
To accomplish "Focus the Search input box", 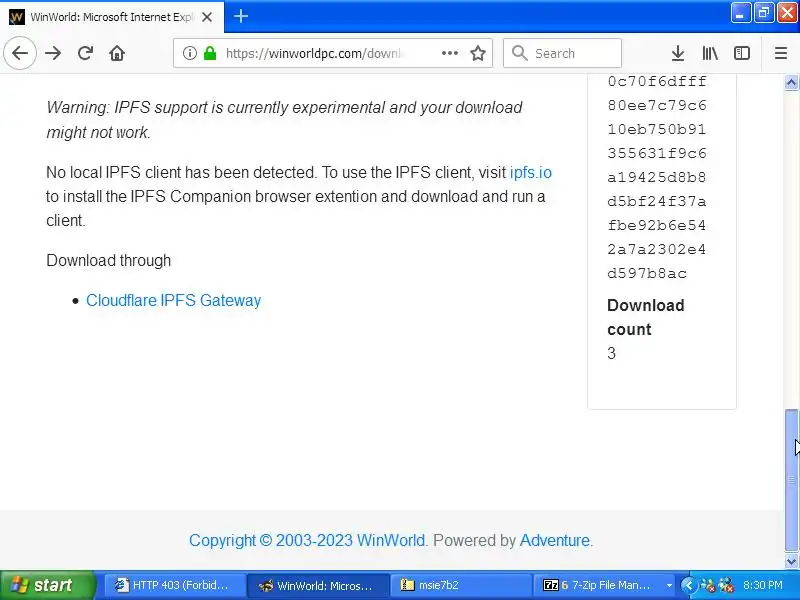I will [562, 53].
